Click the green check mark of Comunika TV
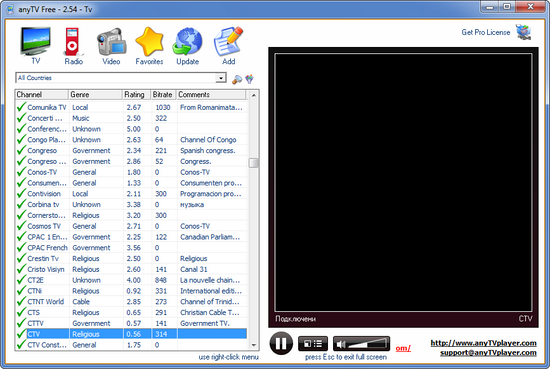 22,107
